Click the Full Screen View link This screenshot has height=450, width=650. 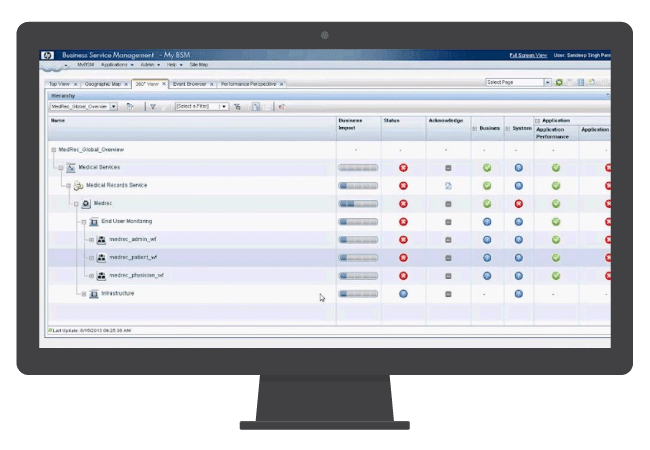click(x=528, y=55)
